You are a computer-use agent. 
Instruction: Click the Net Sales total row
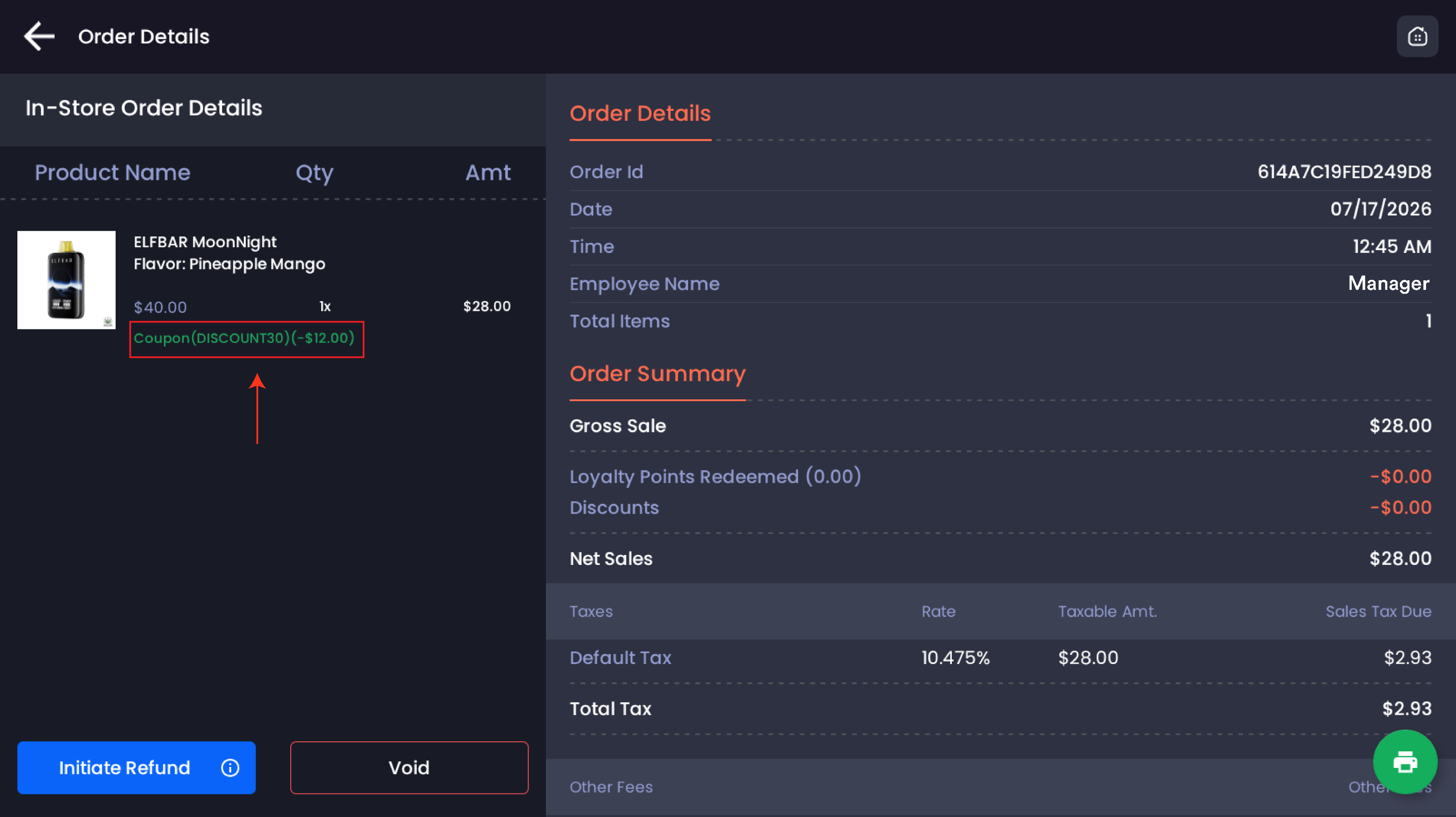[1001, 558]
